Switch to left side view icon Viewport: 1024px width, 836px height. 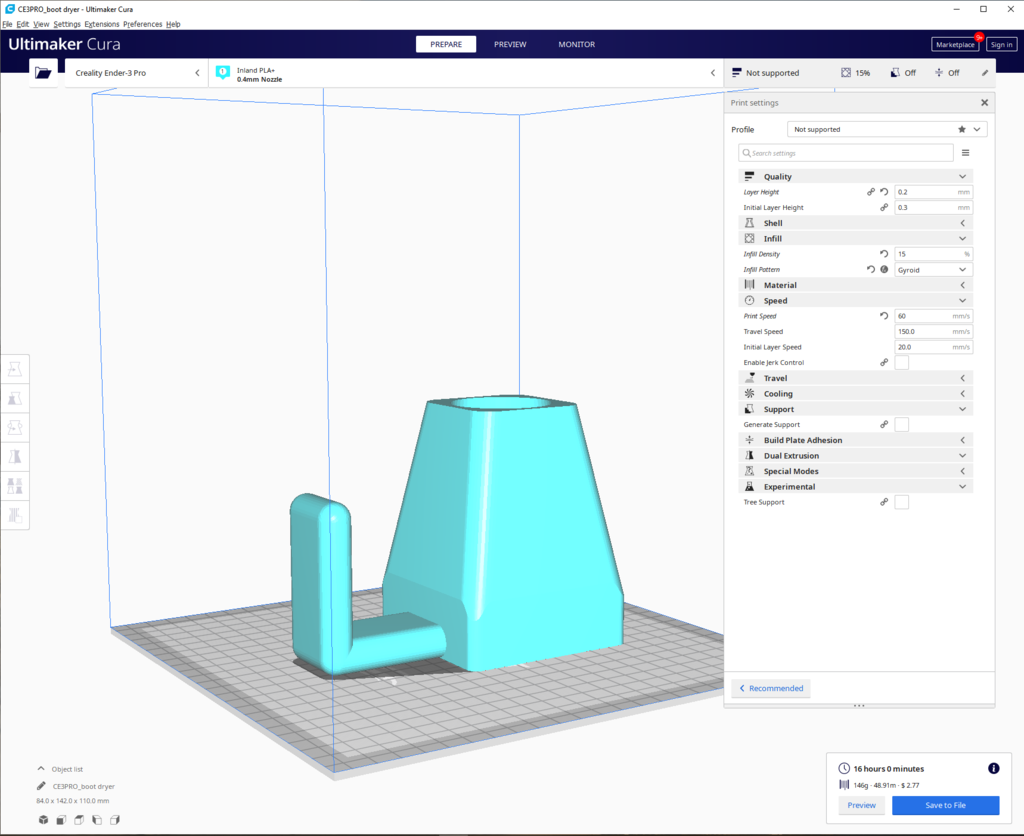pyautogui.click(x=97, y=820)
